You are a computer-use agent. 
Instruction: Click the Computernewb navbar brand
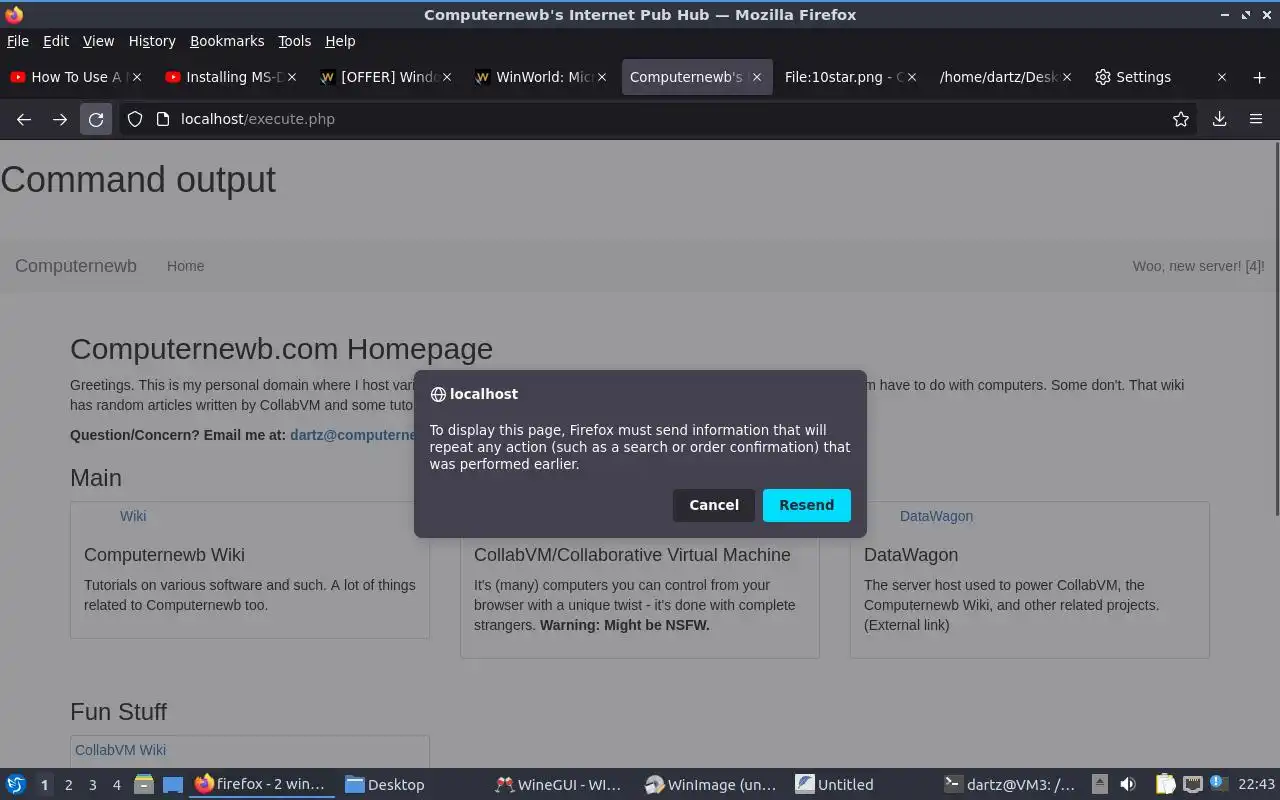pos(76,266)
